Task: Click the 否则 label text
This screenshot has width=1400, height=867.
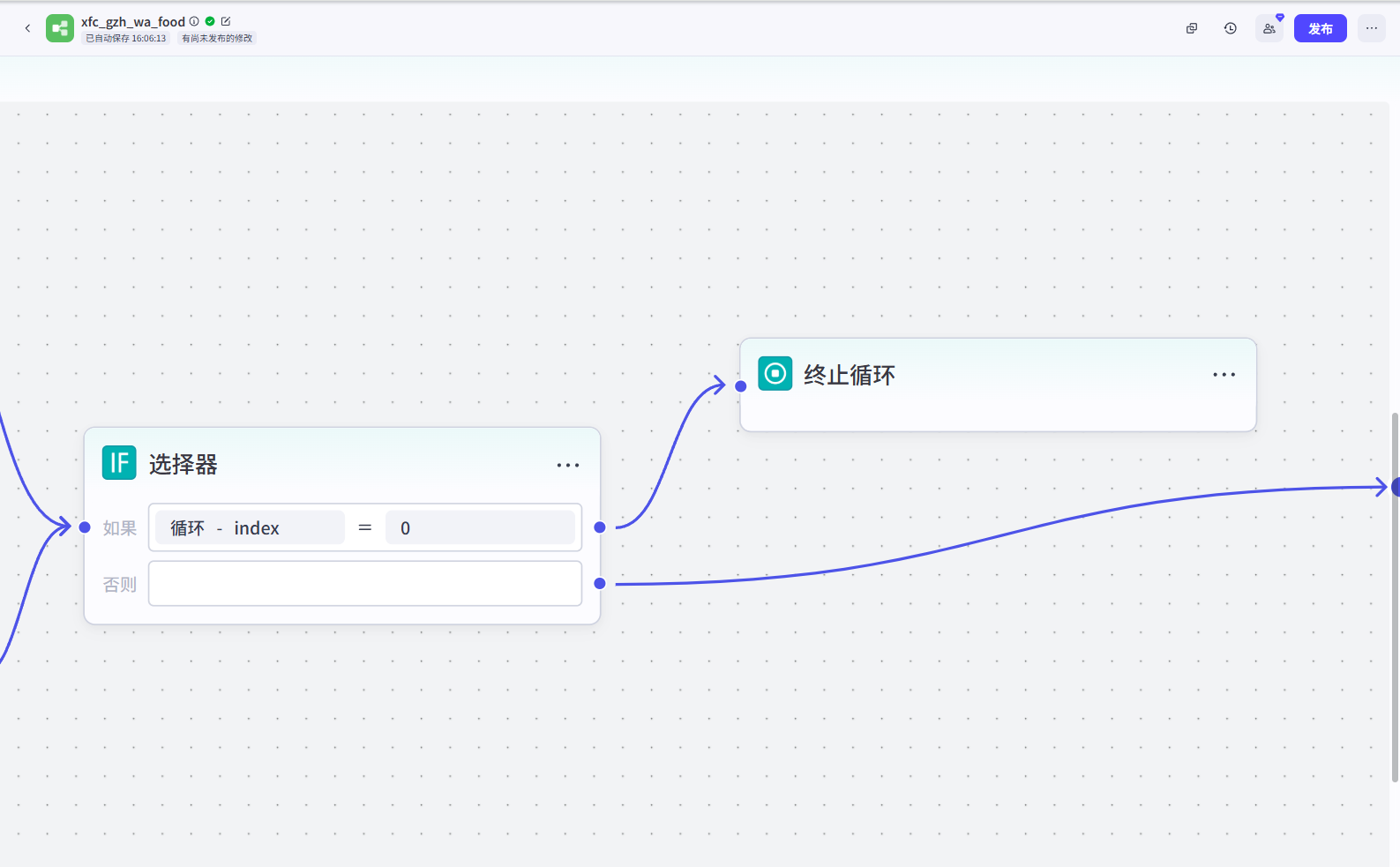Action: tap(120, 585)
